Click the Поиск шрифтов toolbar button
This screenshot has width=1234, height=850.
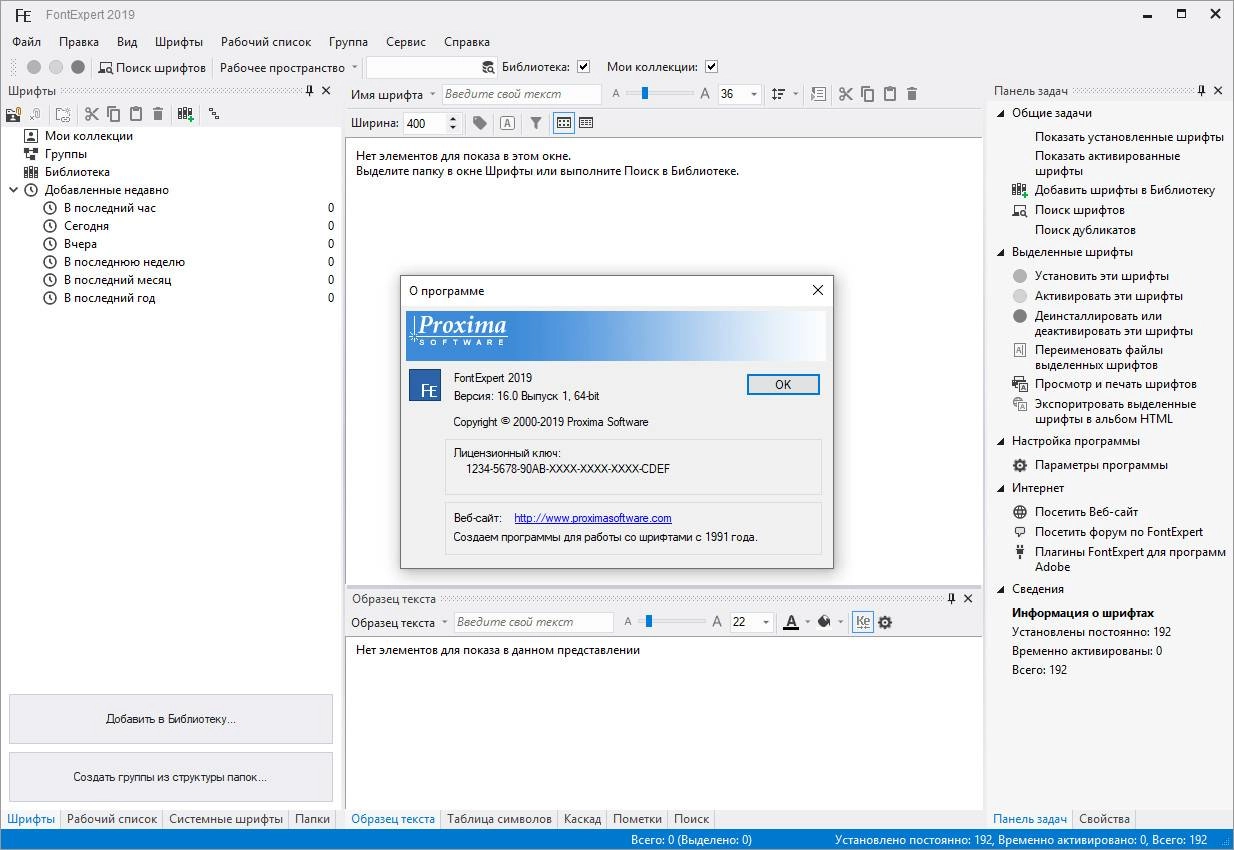tap(152, 67)
